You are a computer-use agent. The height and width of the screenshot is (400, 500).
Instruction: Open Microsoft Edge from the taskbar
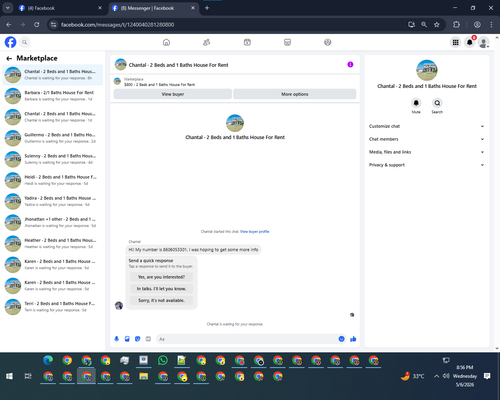coord(48,361)
